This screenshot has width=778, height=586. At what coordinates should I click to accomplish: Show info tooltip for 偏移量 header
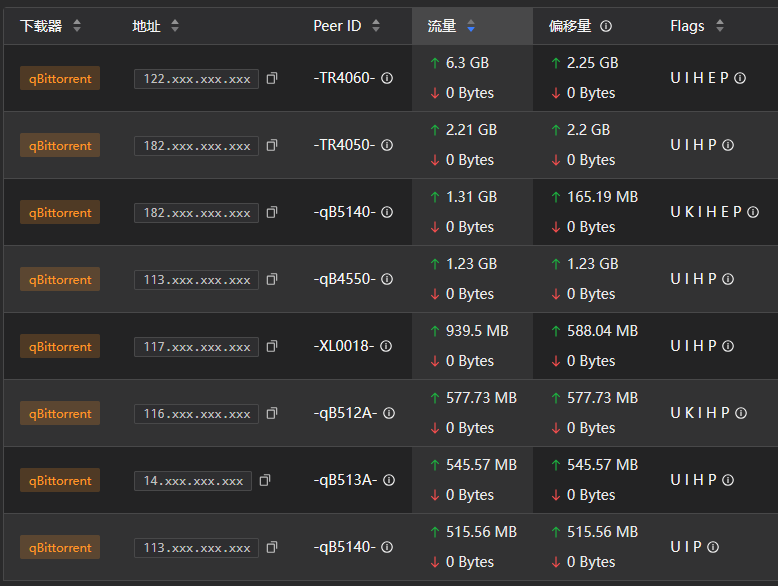tap(606, 26)
